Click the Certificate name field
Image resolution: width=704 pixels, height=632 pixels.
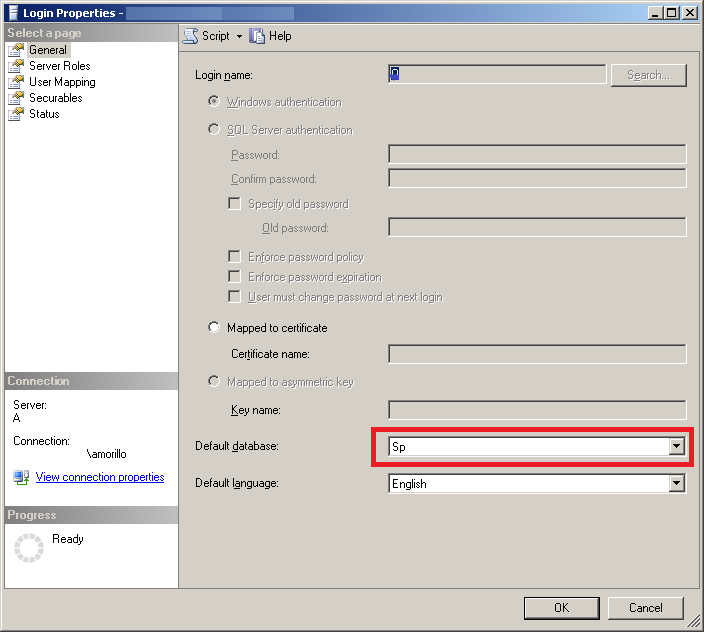(x=537, y=354)
